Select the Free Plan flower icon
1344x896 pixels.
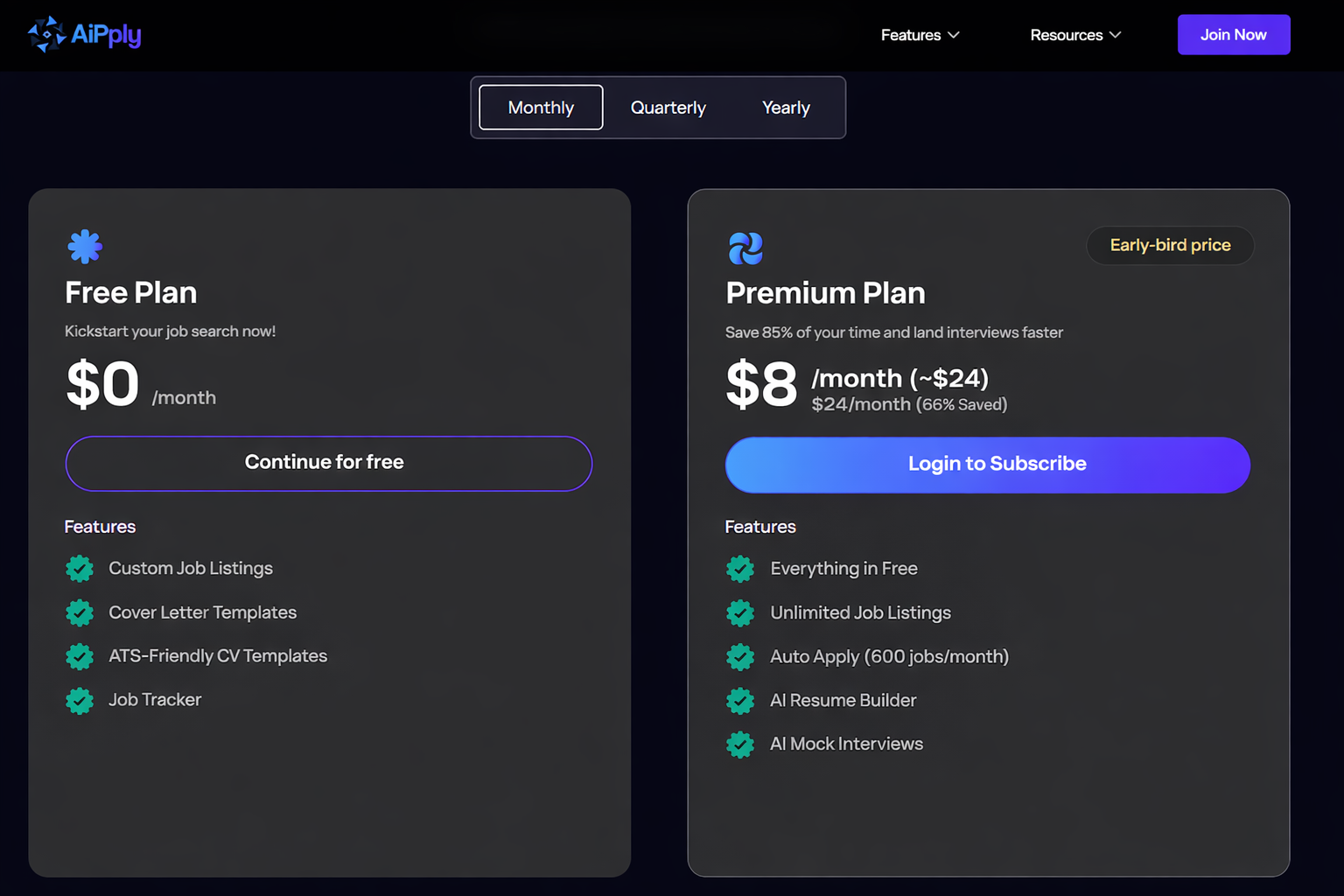tap(84, 245)
